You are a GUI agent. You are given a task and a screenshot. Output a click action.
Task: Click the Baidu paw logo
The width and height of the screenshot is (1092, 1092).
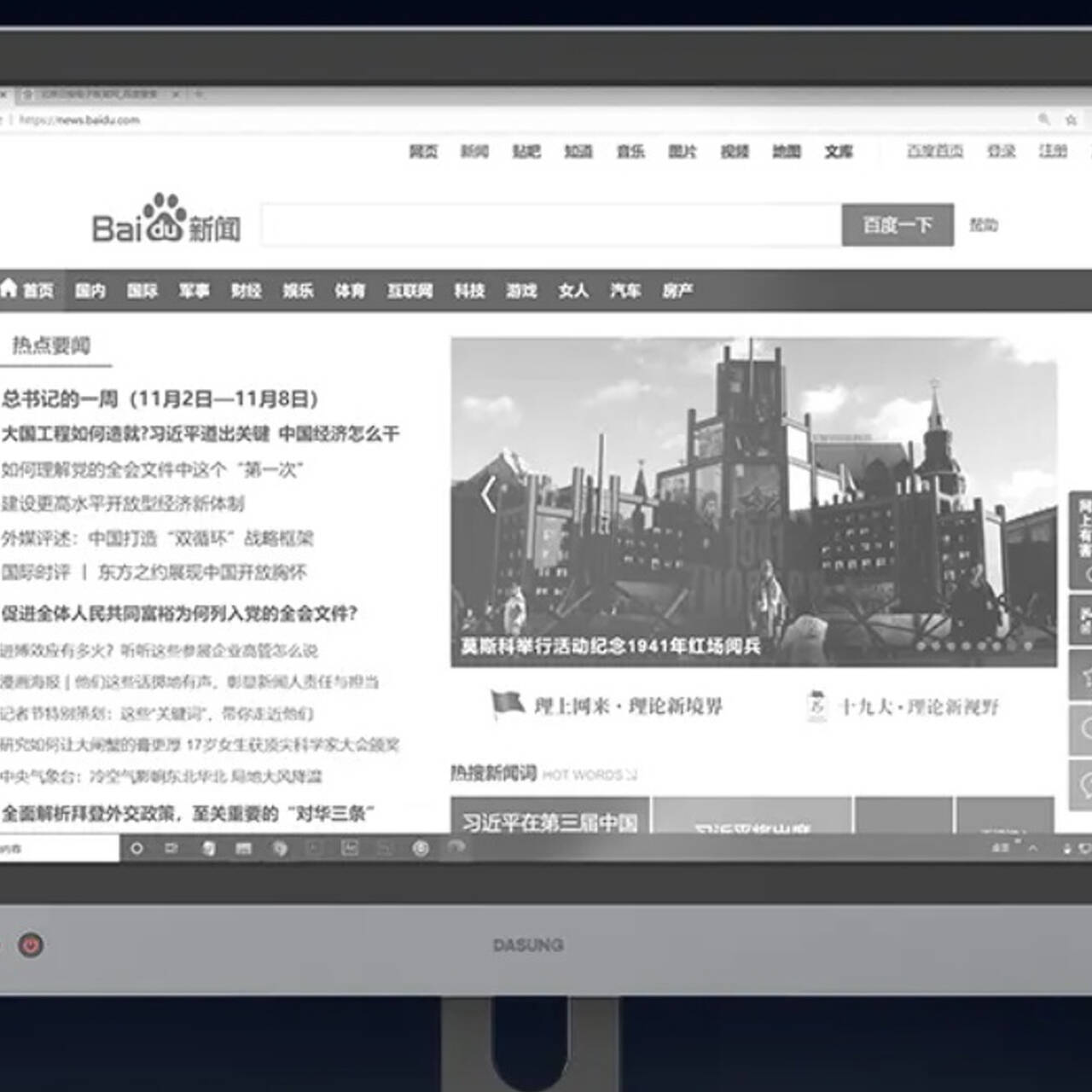pos(165,218)
